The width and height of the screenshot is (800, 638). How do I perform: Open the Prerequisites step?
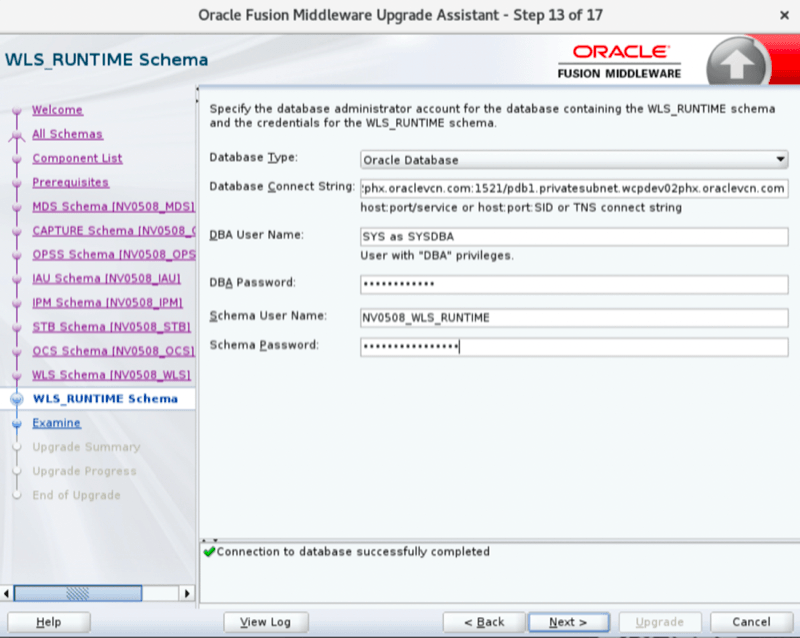click(70, 182)
